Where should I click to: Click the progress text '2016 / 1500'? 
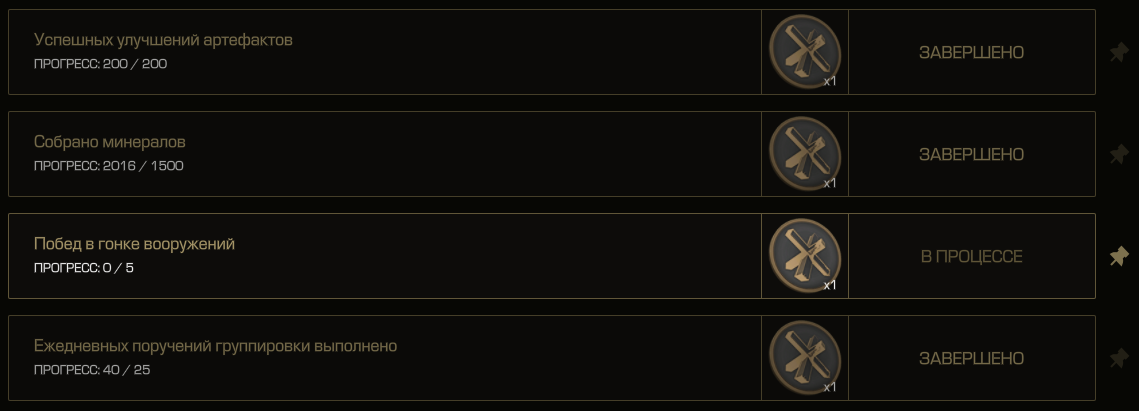pyautogui.click(x=143, y=166)
